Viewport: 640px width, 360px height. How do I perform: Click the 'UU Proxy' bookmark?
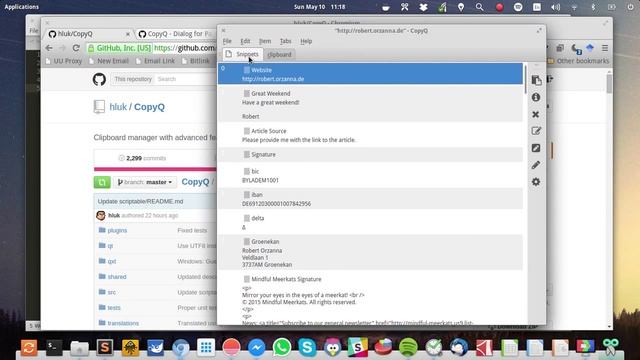click(64, 61)
